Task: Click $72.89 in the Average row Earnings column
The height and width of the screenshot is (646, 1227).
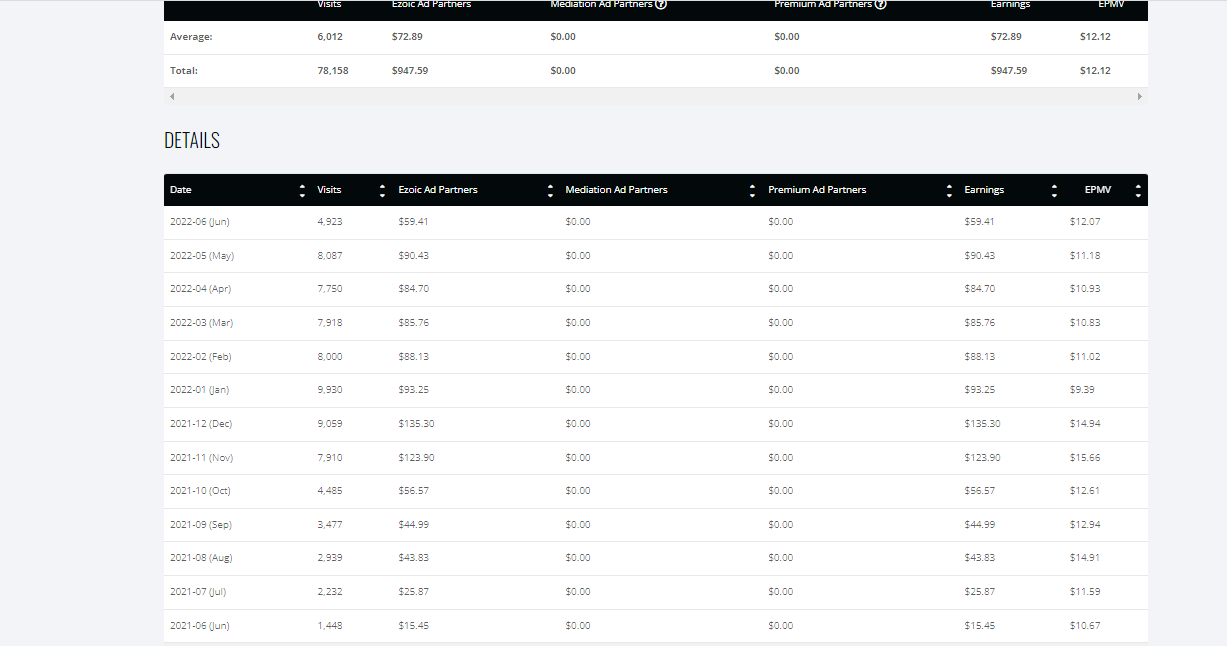Action: pyautogui.click(x=1006, y=37)
